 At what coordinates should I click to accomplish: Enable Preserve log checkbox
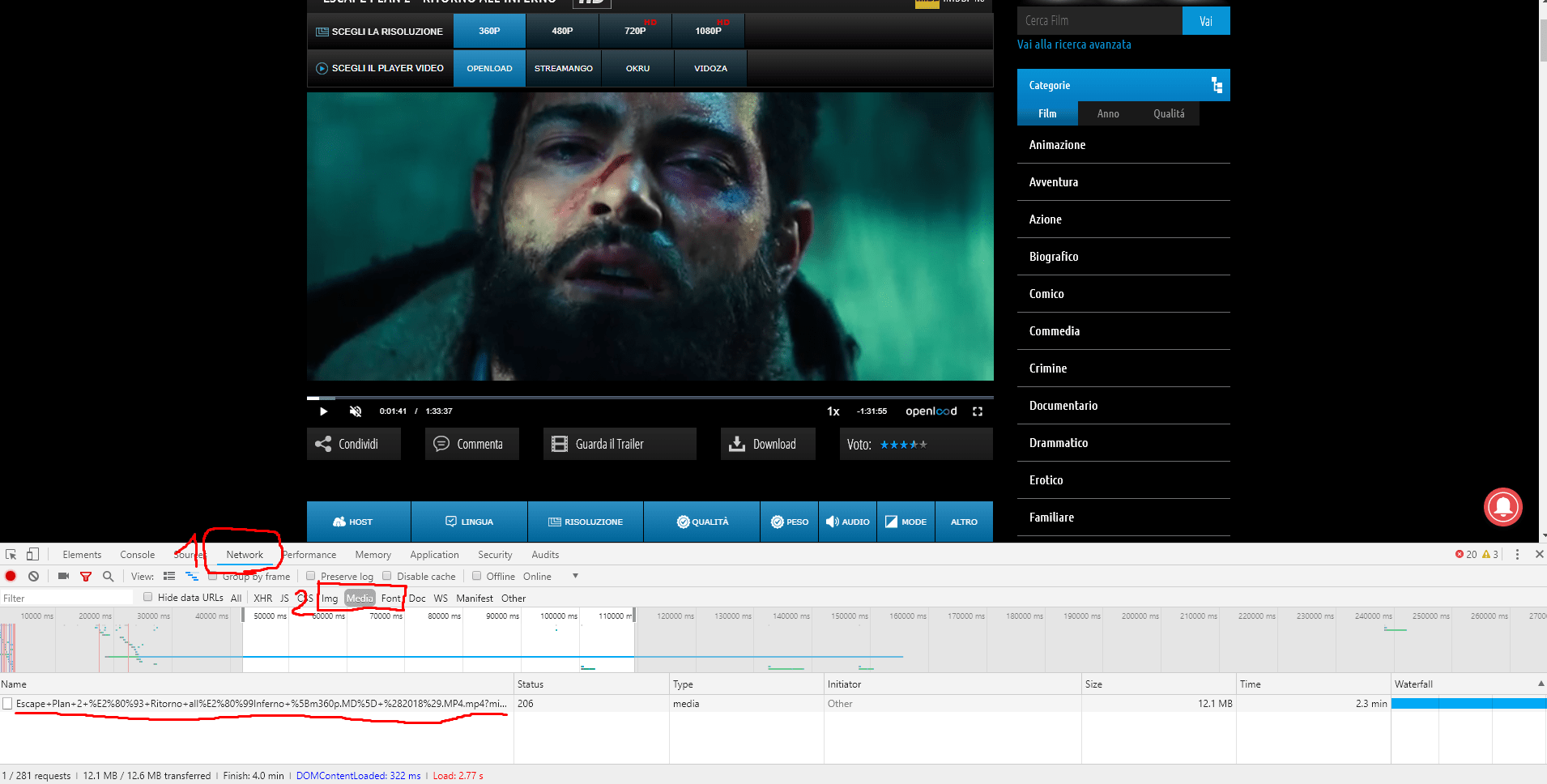click(310, 576)
